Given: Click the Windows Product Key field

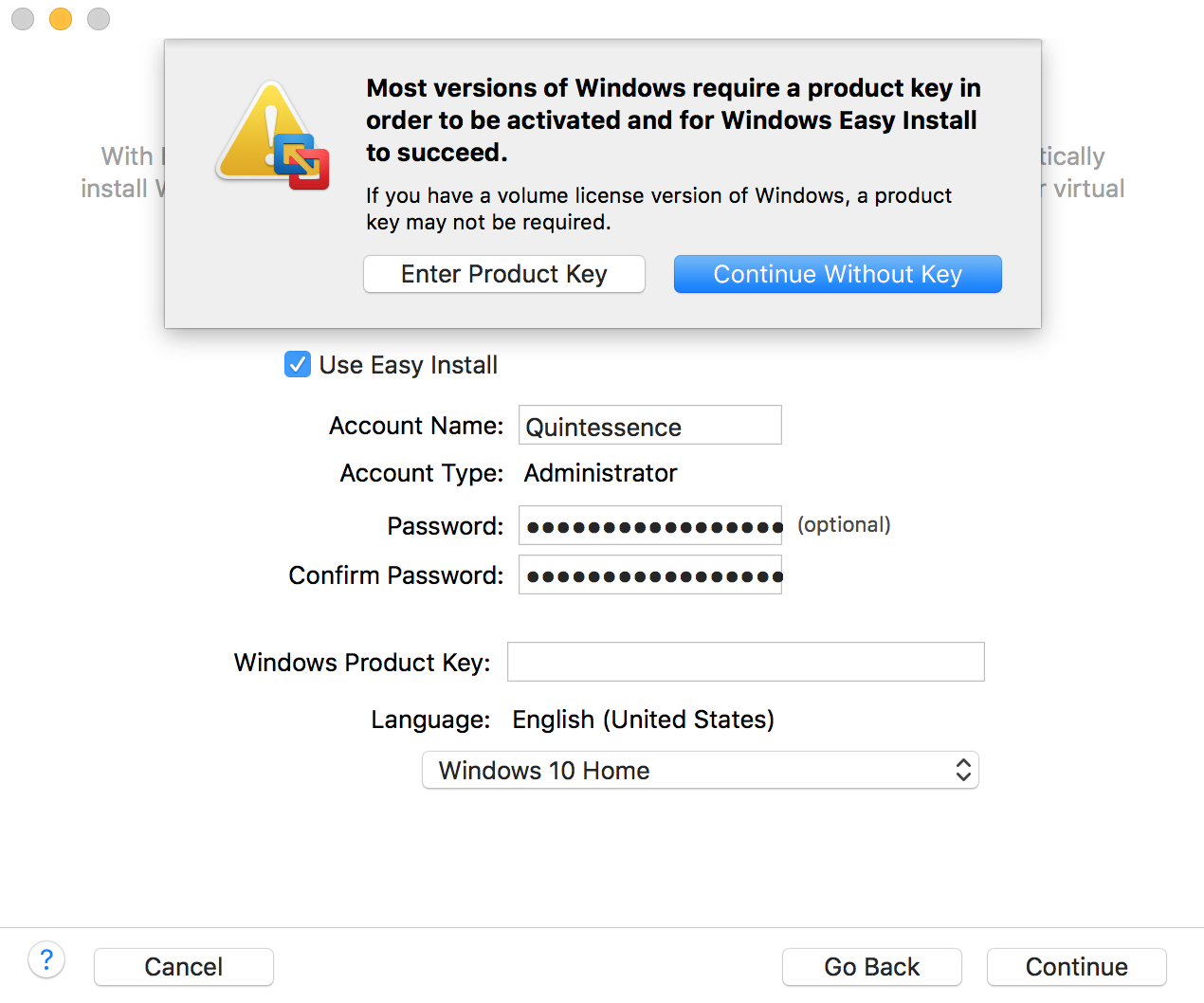Looking at the screenshot, I should coord(746,662).
